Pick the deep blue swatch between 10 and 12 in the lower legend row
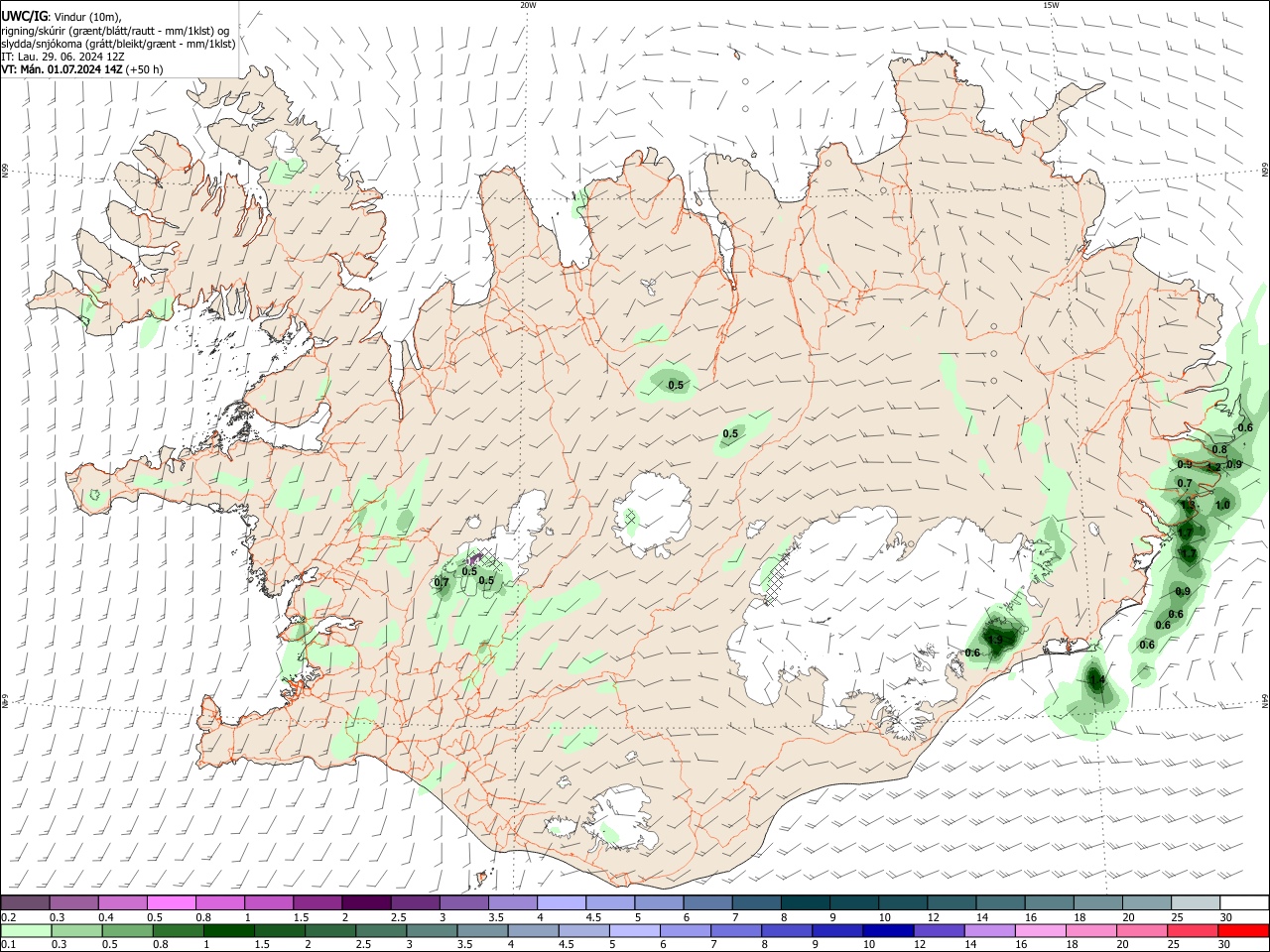The width and height of the screenshot is (1270, 952). [888, 930]
